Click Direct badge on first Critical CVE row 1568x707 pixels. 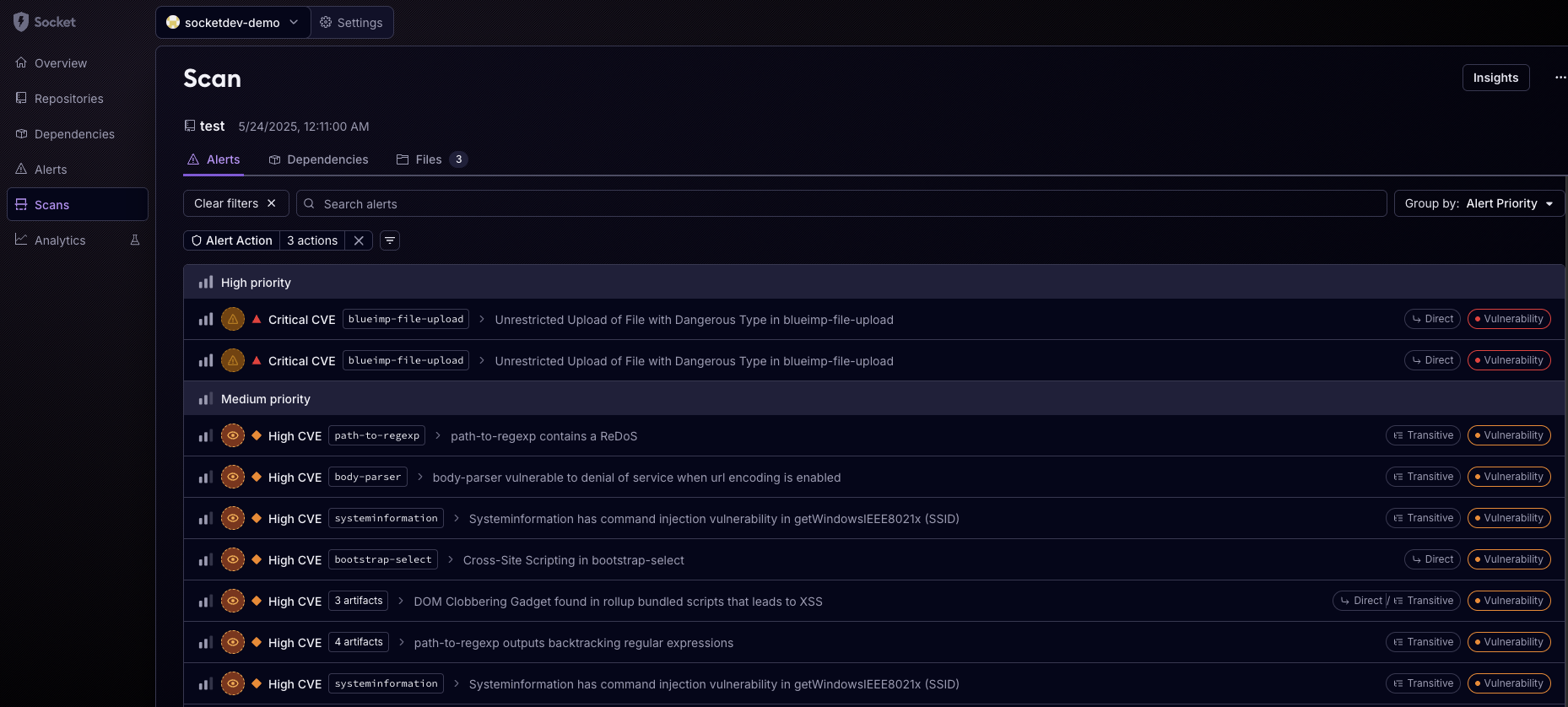(1432, 319)
